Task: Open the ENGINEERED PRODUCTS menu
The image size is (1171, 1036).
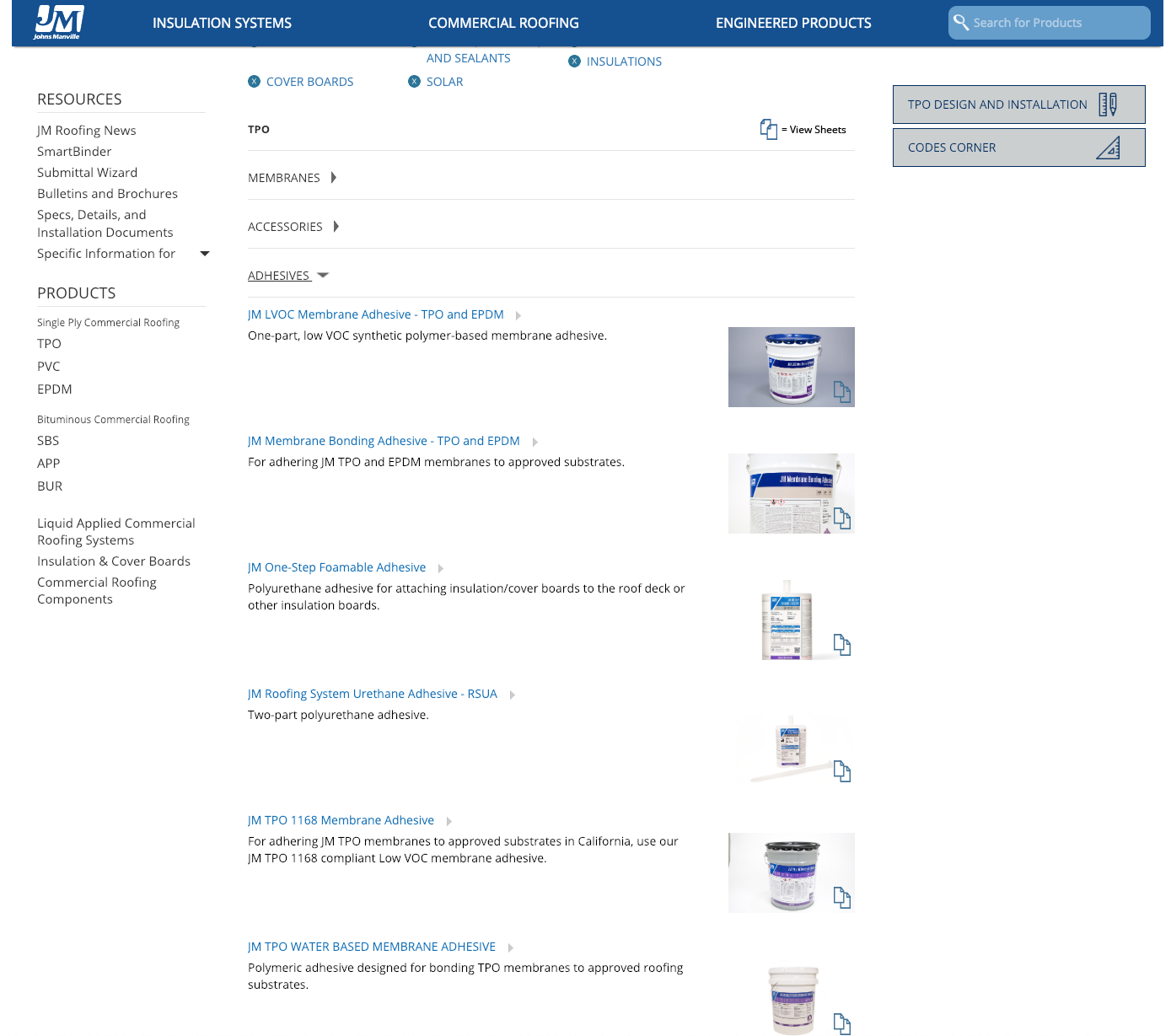Action: point(793,23)
